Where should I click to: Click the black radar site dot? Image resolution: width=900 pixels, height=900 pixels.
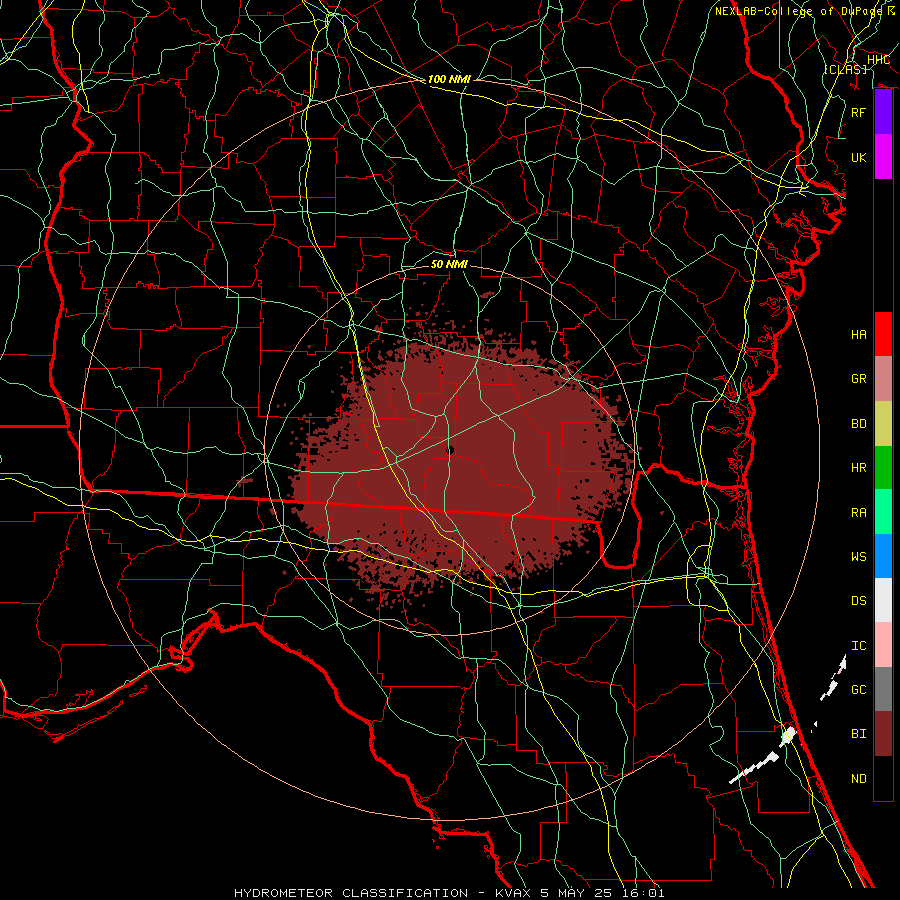point(450,451)
